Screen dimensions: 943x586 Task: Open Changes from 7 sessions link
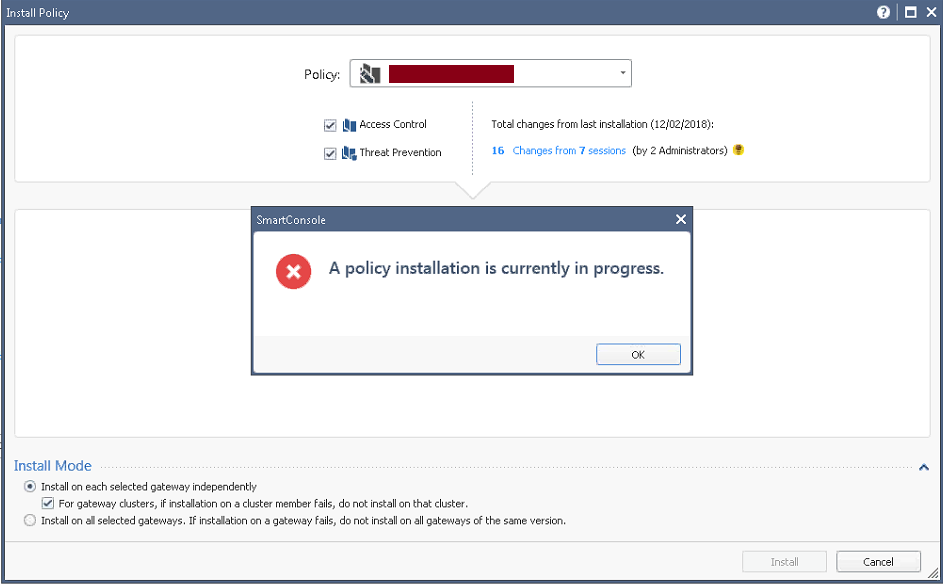pyautogui.click(x=569, y=150)
